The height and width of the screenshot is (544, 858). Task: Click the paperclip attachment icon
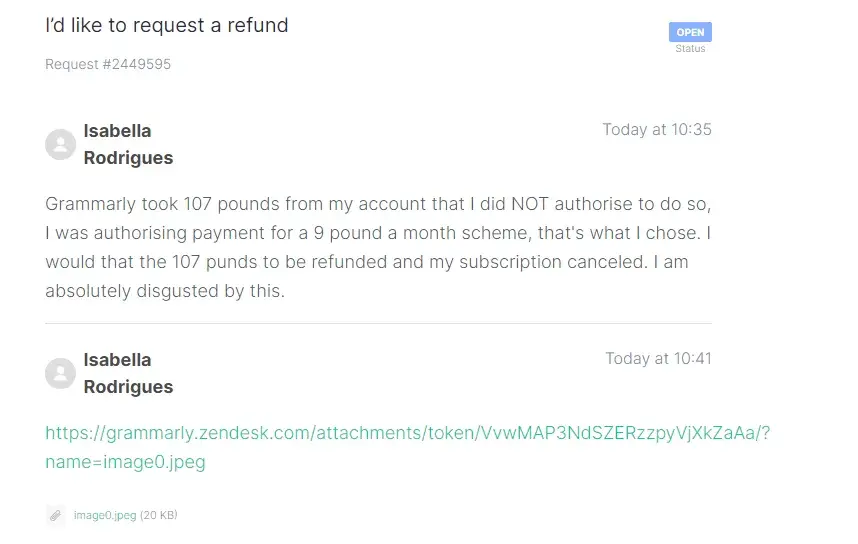(56, 516)
